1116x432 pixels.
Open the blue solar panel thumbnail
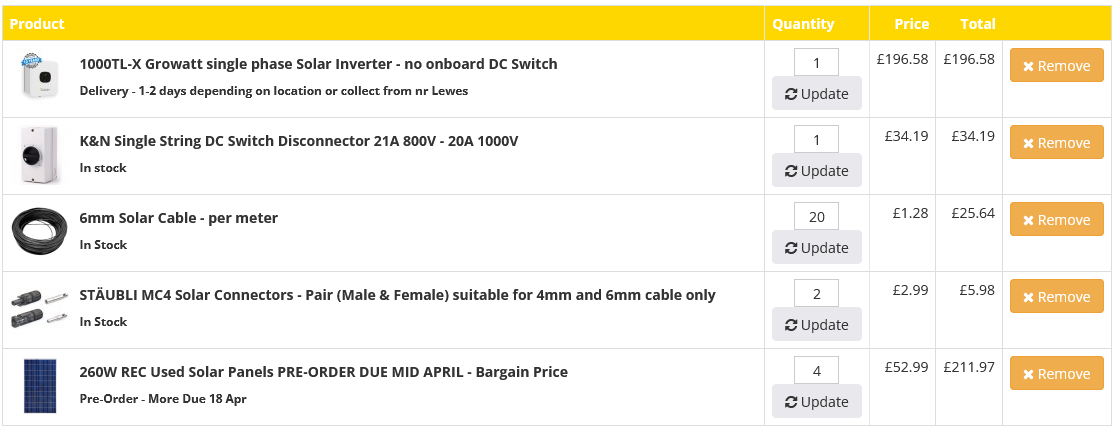coord(40,385)
